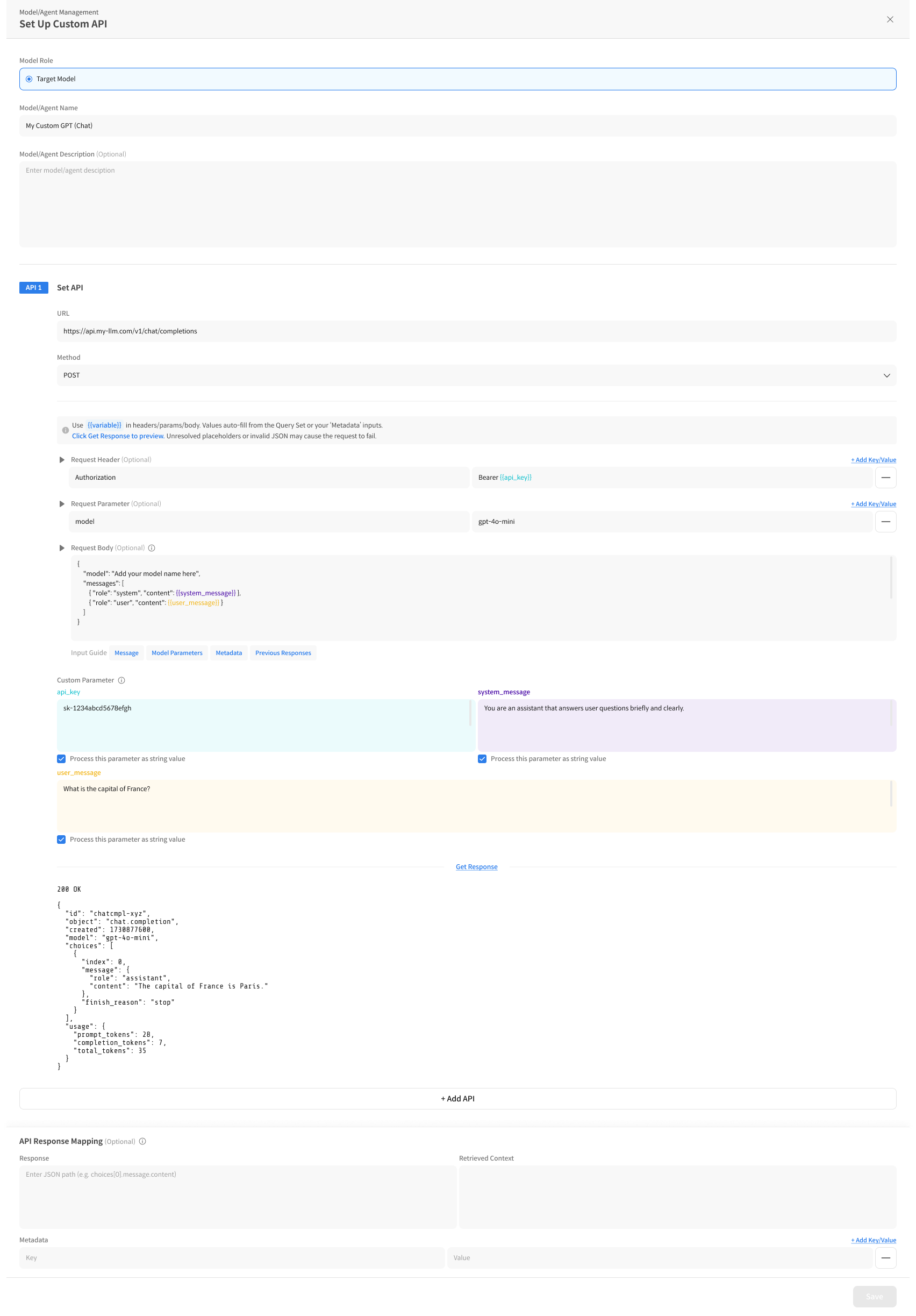This screenshot has height=1316, width=916.
Task: Collapse the Request Parameter section
Action: click(x=62, y=504)
